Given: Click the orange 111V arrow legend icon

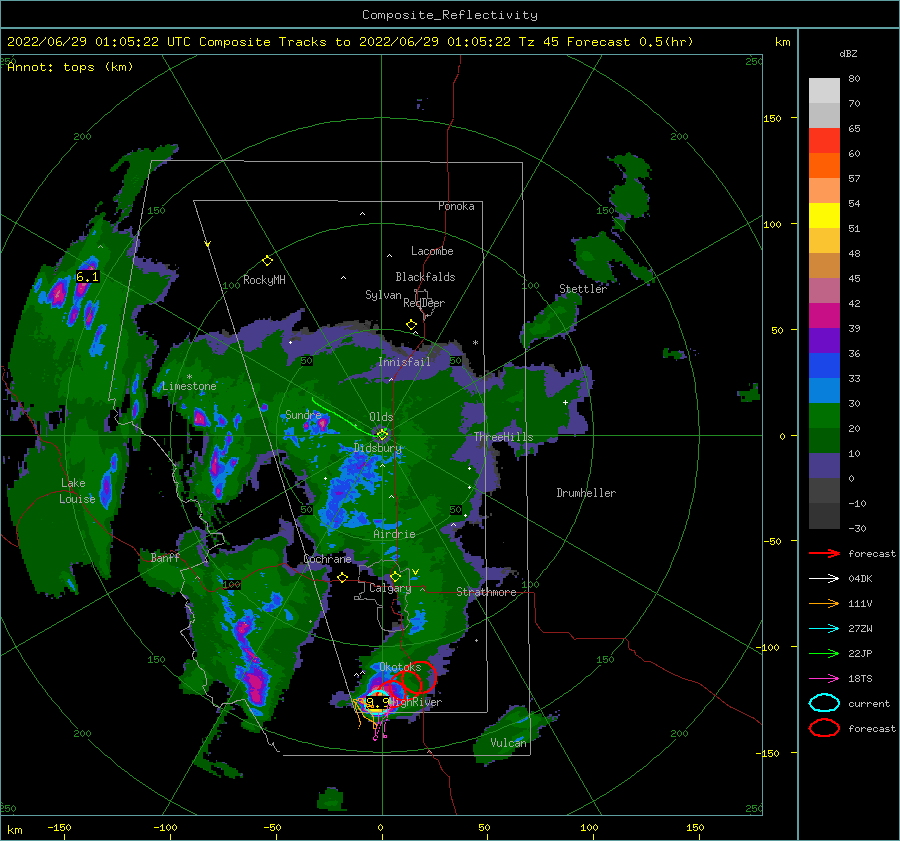Looking at the screenshot, I should (x=824, y=603).
